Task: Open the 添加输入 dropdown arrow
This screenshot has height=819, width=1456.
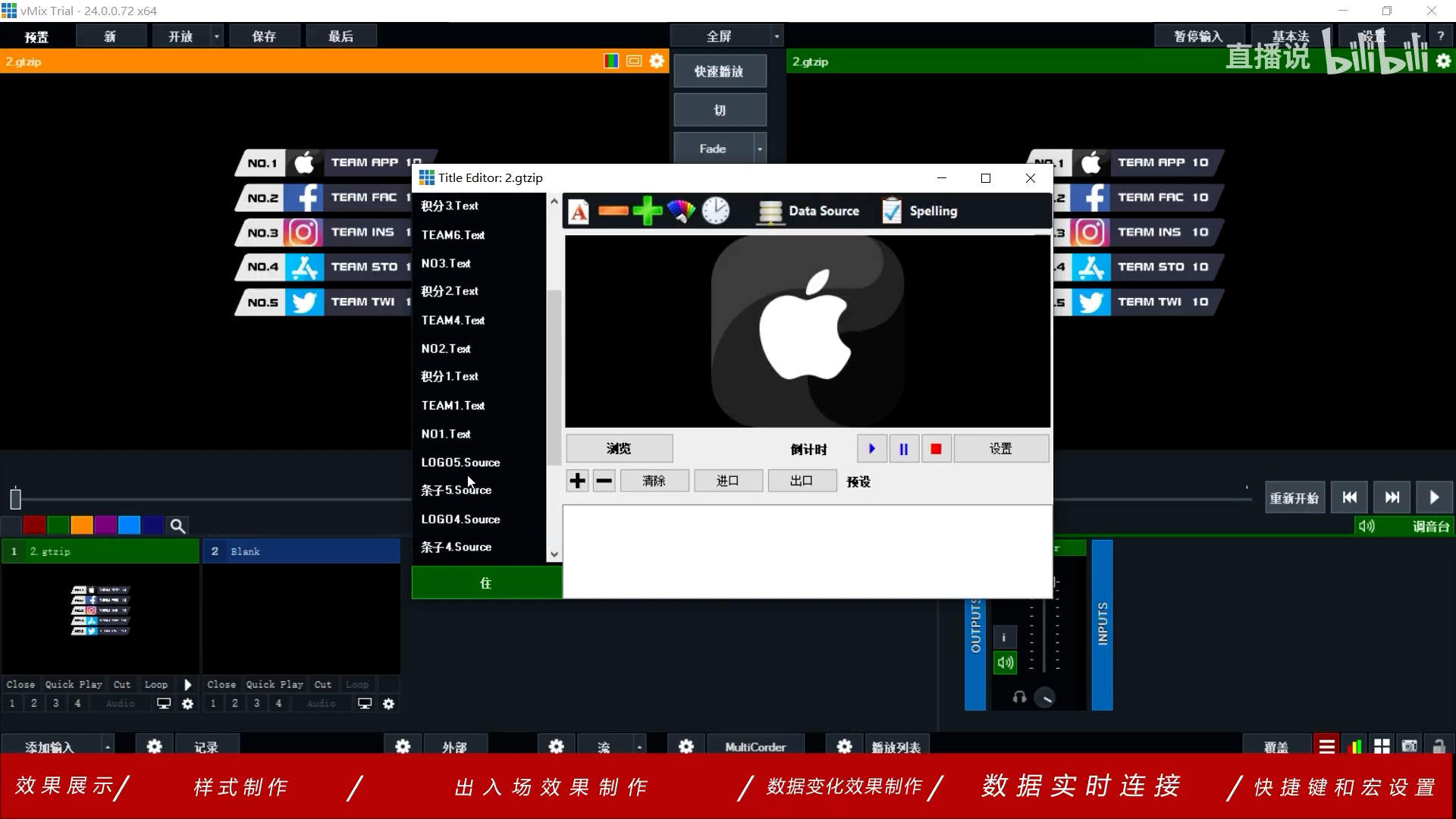Action: coord(108,746)
